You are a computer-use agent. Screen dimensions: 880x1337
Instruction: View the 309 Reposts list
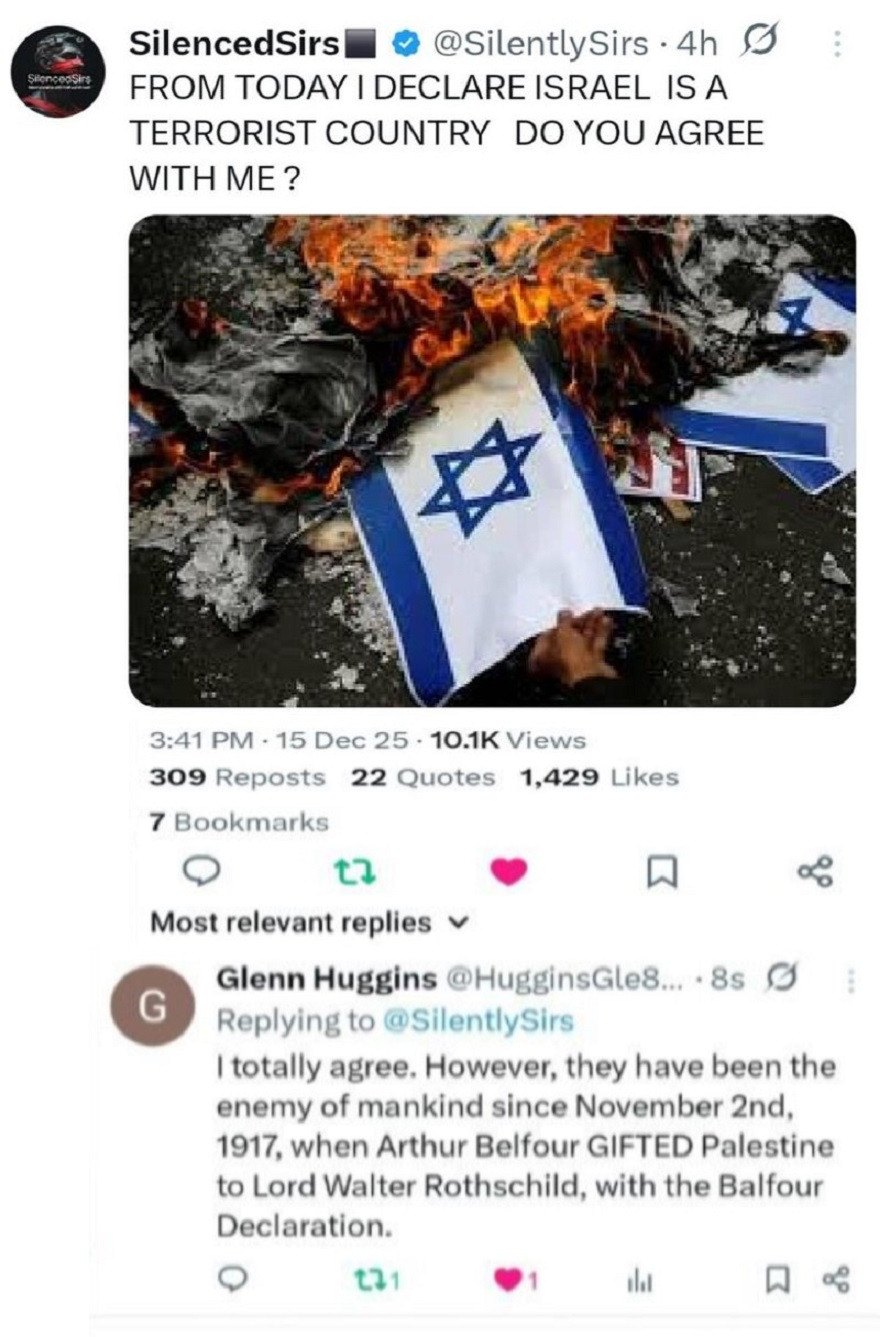(x=237, y=777)
